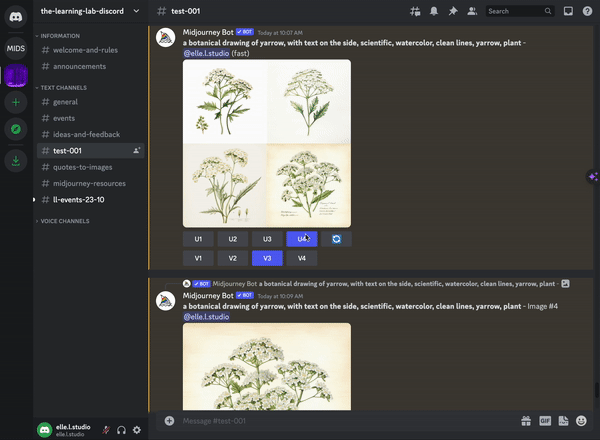Open the Inbox icon
Image resolution: width=600 pixels, height=440 pixels.
[x=568, y=11]
